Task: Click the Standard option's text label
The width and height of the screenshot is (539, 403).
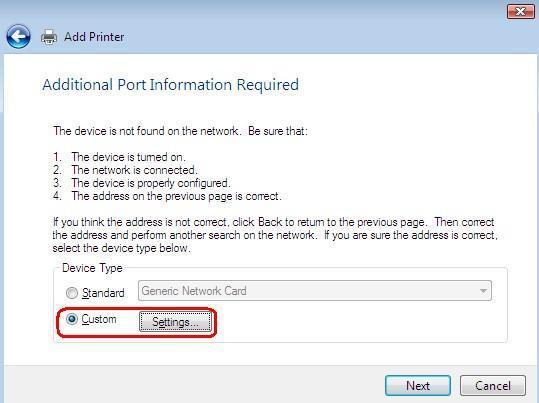Action: pyautogui.click(x=103, y=293)
